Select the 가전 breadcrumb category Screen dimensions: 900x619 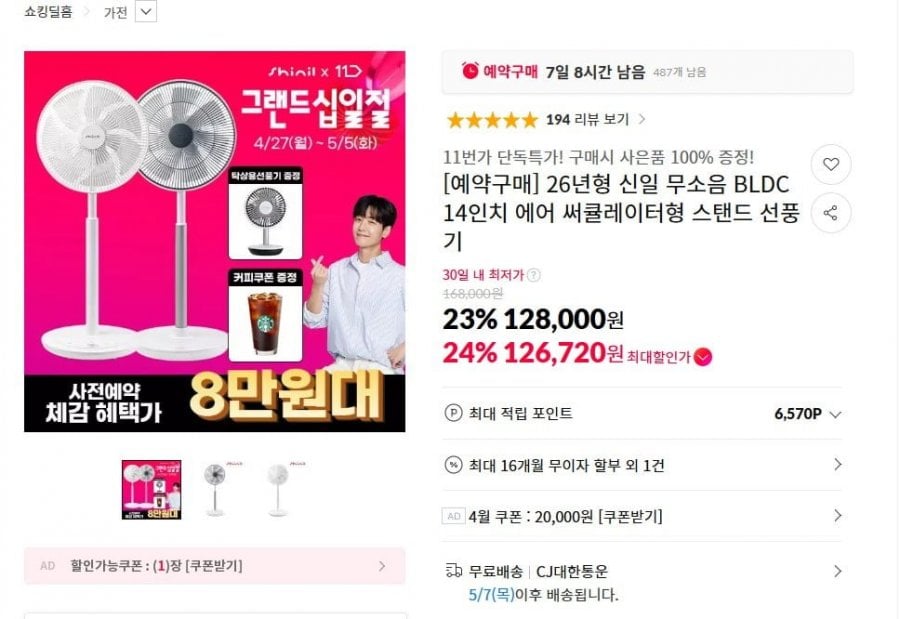pos(115,12)
